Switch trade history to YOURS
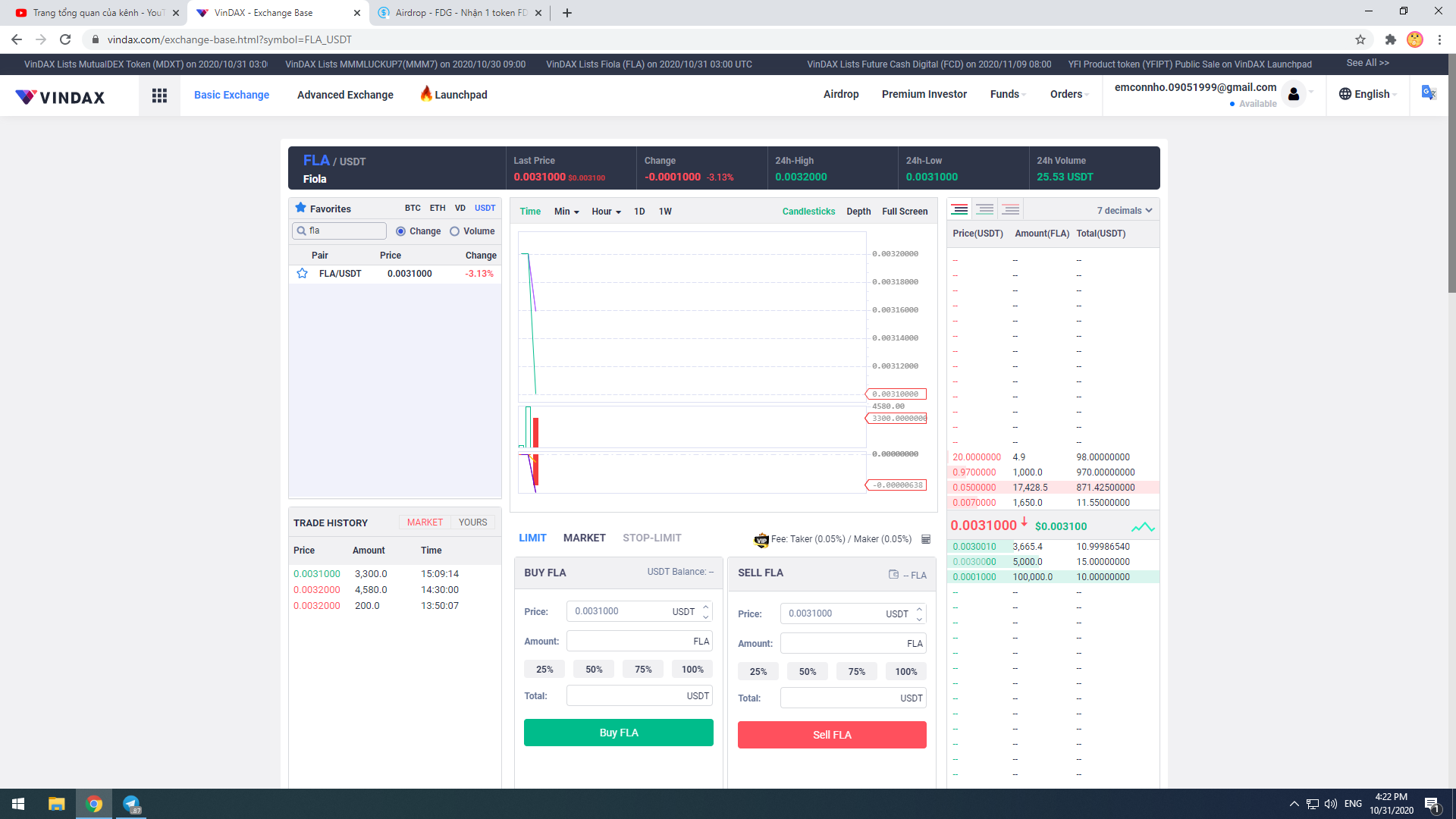This screenshot has height=819, width=1456. click(x=472, y=522)
